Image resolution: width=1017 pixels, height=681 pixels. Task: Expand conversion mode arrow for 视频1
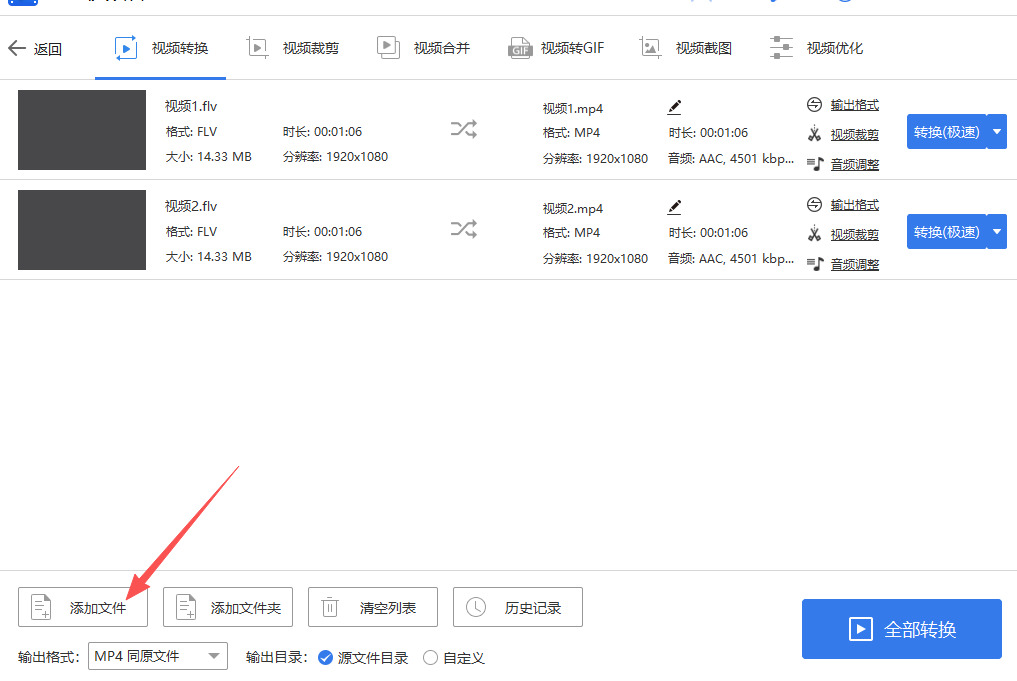tap(997, 132)
